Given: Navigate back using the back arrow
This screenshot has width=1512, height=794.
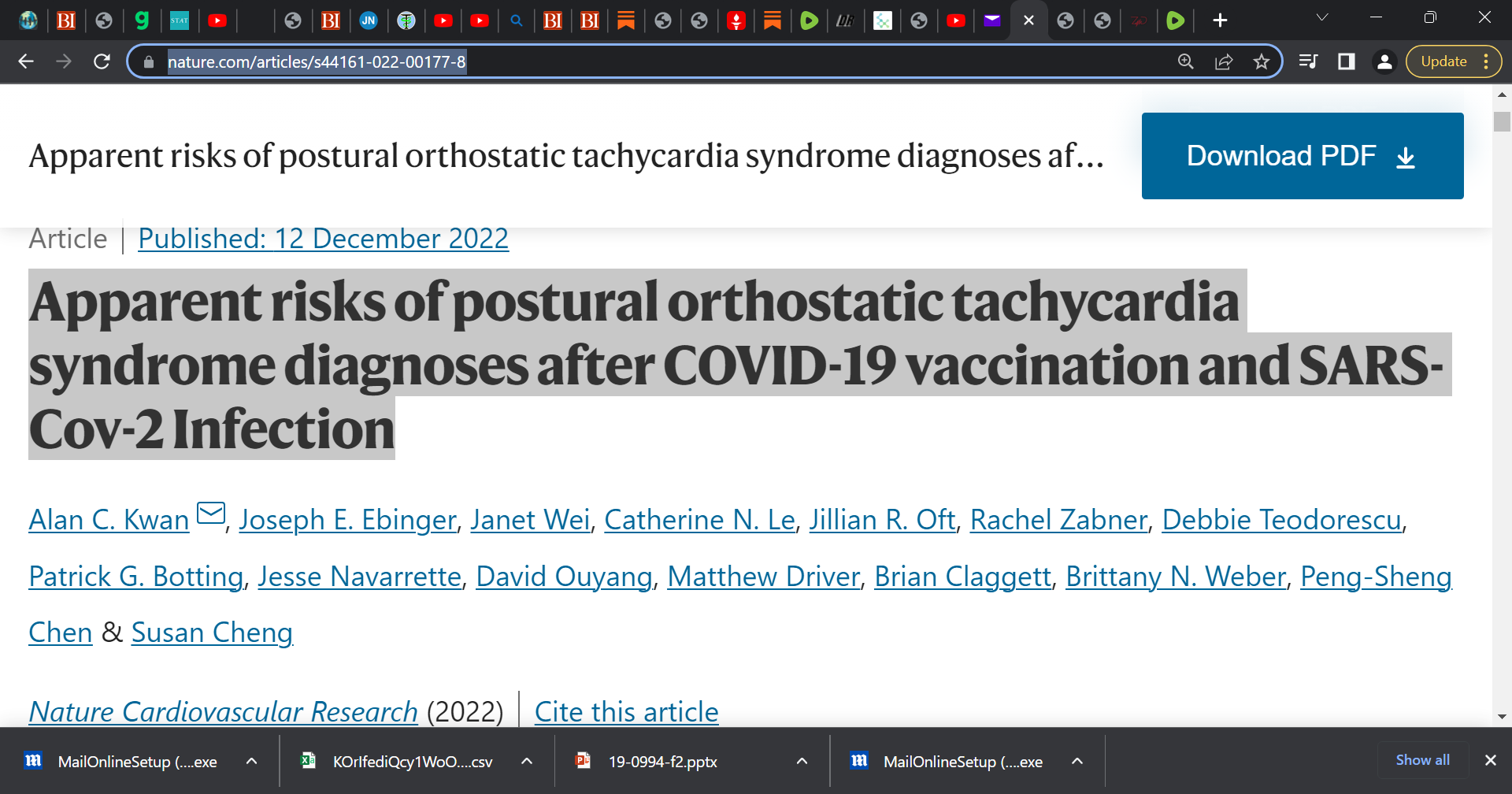Looking at the screenshot, I should coord(26,61).
